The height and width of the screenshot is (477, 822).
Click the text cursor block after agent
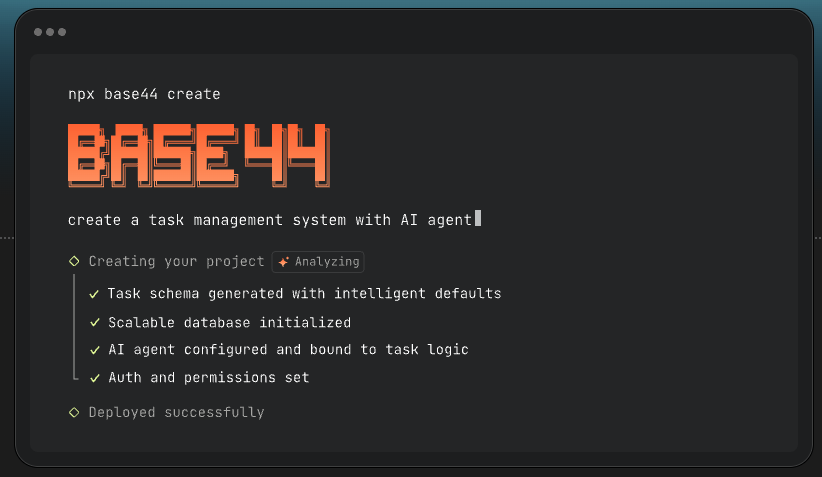pyautogui.click(x=478, y=218)
